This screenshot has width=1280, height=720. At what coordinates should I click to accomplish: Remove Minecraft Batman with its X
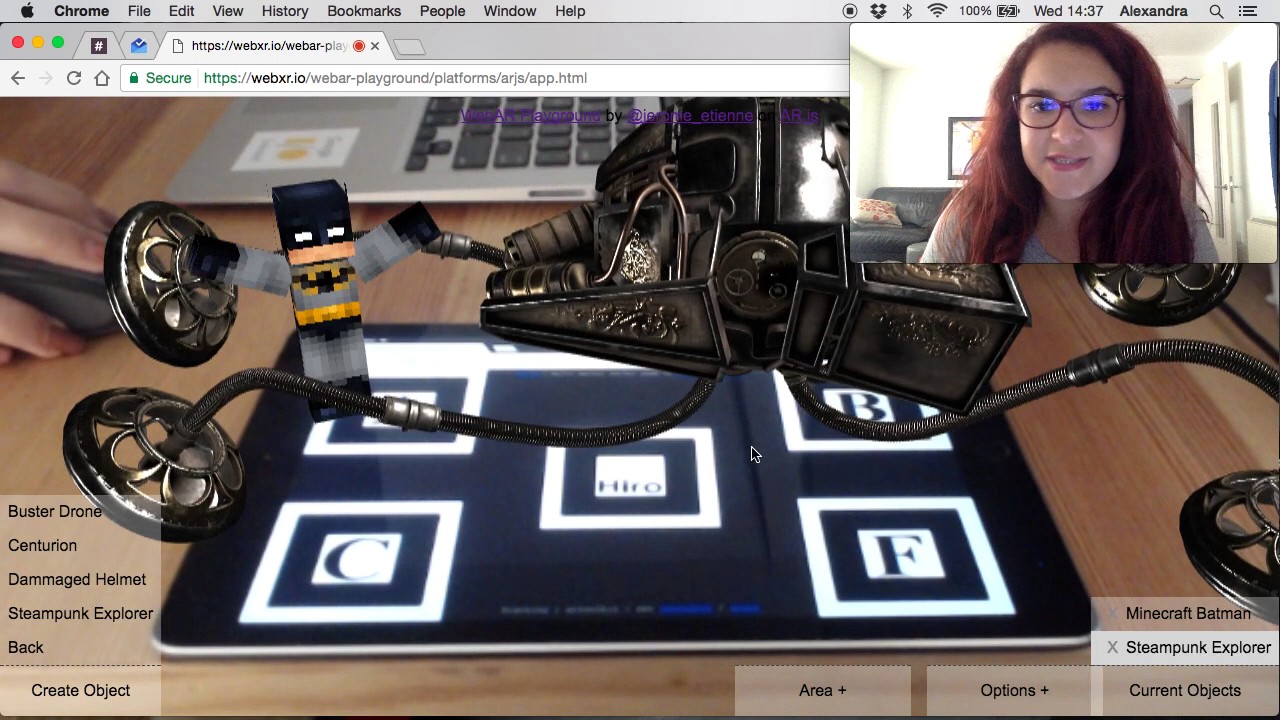pyautogui.click(x=1112, y=614)
